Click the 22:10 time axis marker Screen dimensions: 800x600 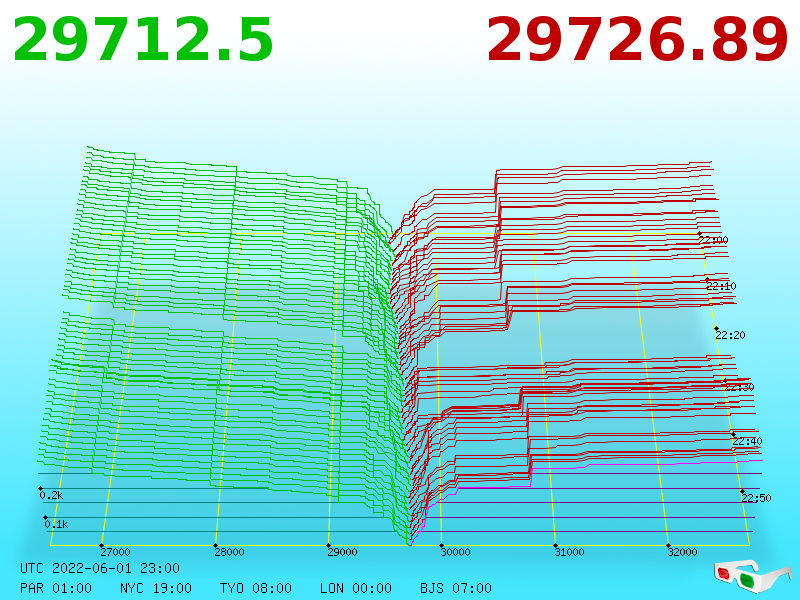click(x=721, y=286)
